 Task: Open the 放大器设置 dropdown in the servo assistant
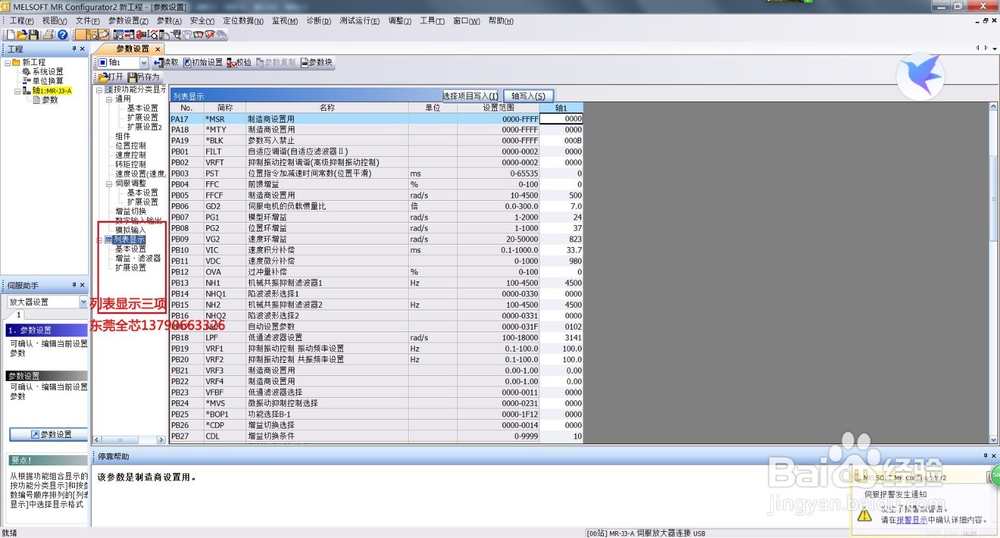click(x=83, y=302)
